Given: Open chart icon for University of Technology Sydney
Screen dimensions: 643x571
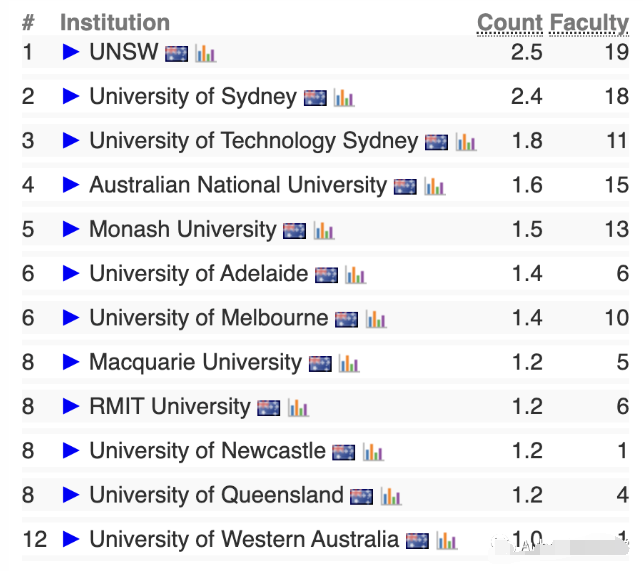Looking at the screenshot, I should [x=465, y=142].
